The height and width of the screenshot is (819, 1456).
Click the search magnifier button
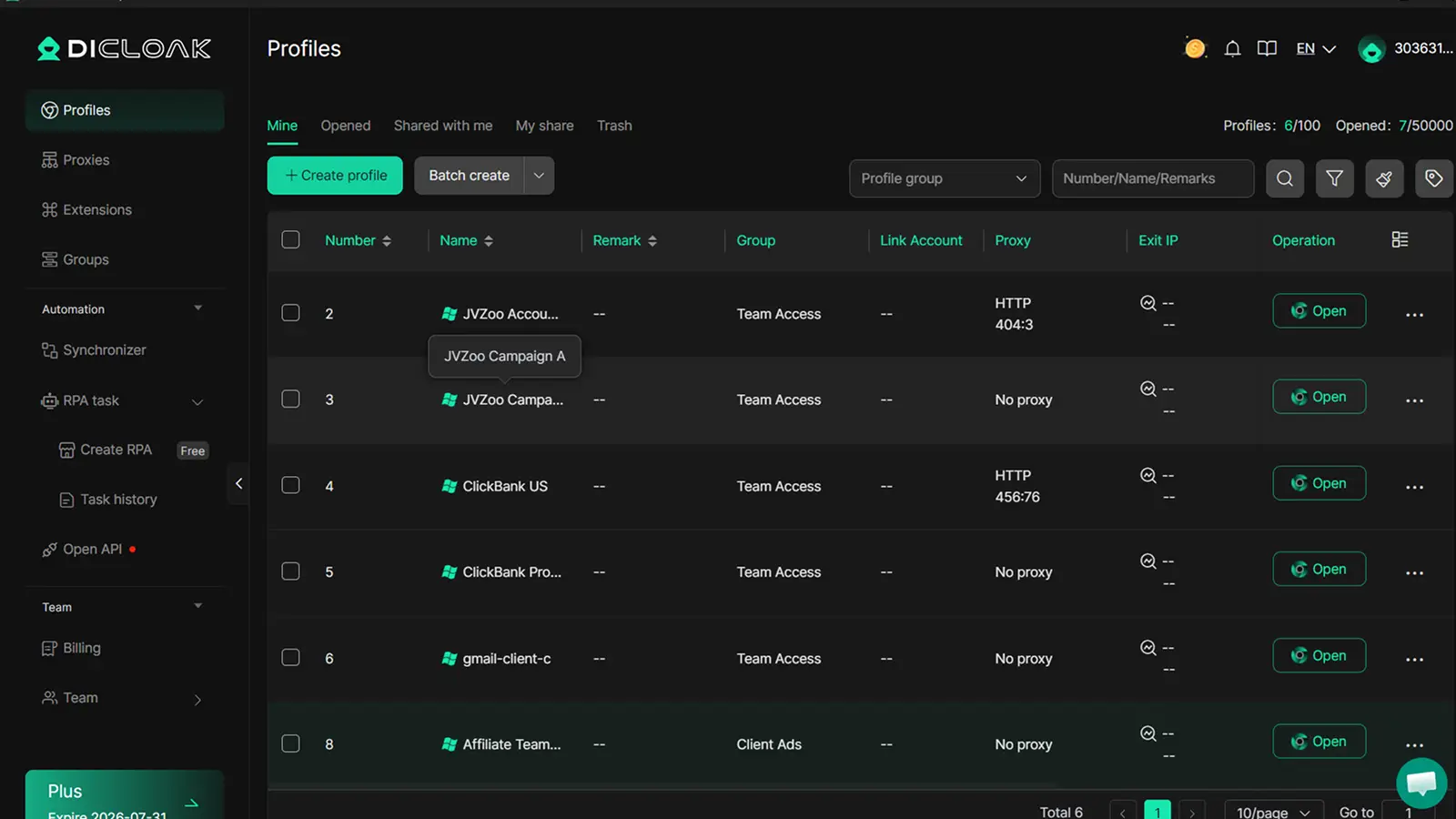click(x=1285, y=178)
